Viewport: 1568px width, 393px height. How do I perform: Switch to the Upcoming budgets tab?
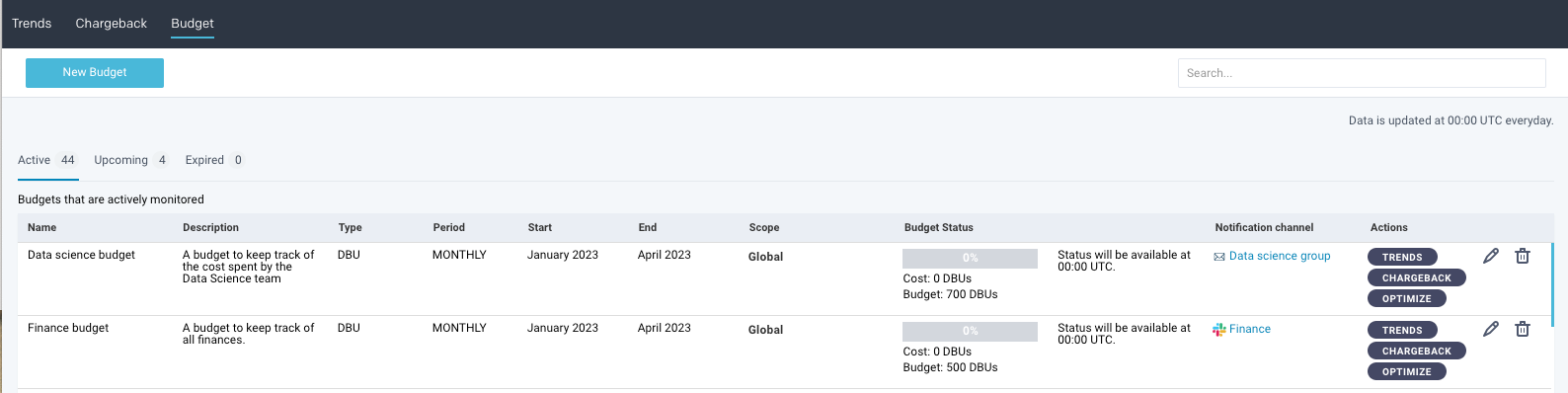pos(131,160)
